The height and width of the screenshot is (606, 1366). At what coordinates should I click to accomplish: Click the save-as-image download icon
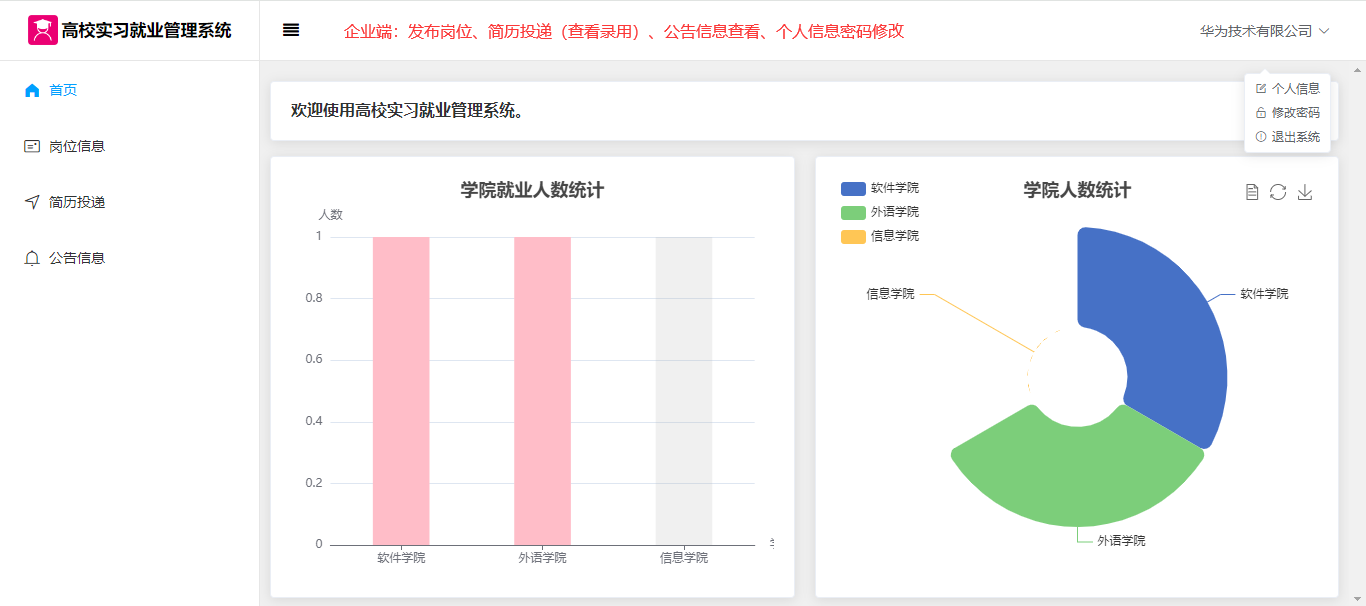[1305, 192]
